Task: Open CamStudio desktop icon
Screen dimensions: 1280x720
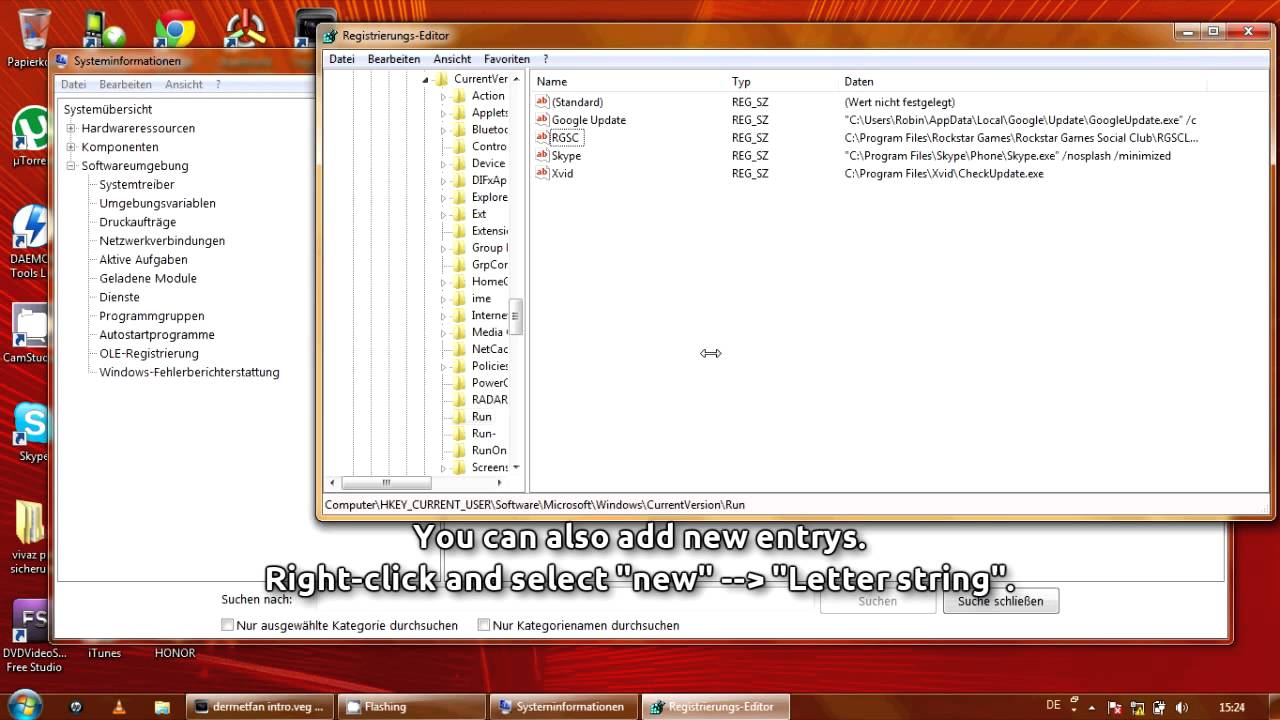Action: (x=30, y=326)
